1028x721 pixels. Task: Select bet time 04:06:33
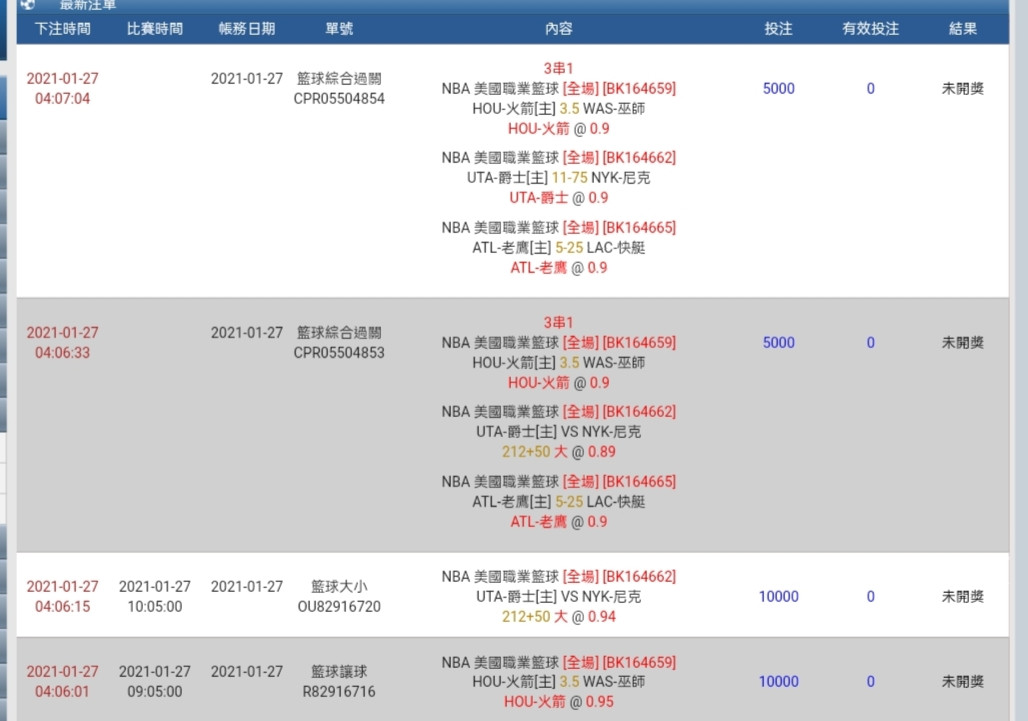pos(62,353)
